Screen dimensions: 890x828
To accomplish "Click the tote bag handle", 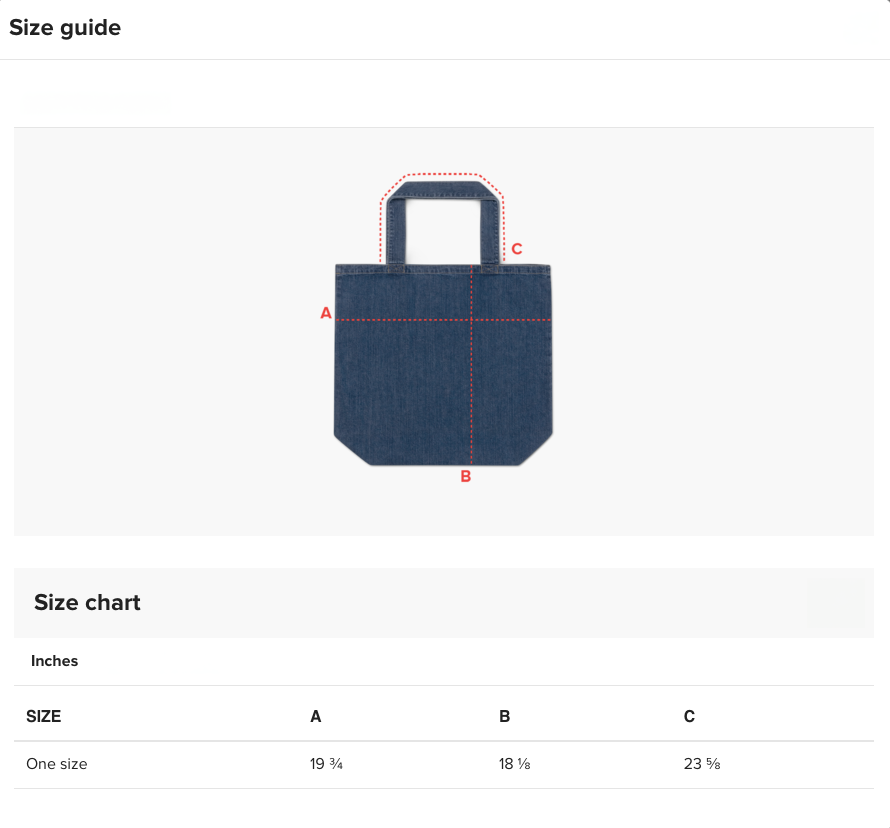I will coord(443,222).
